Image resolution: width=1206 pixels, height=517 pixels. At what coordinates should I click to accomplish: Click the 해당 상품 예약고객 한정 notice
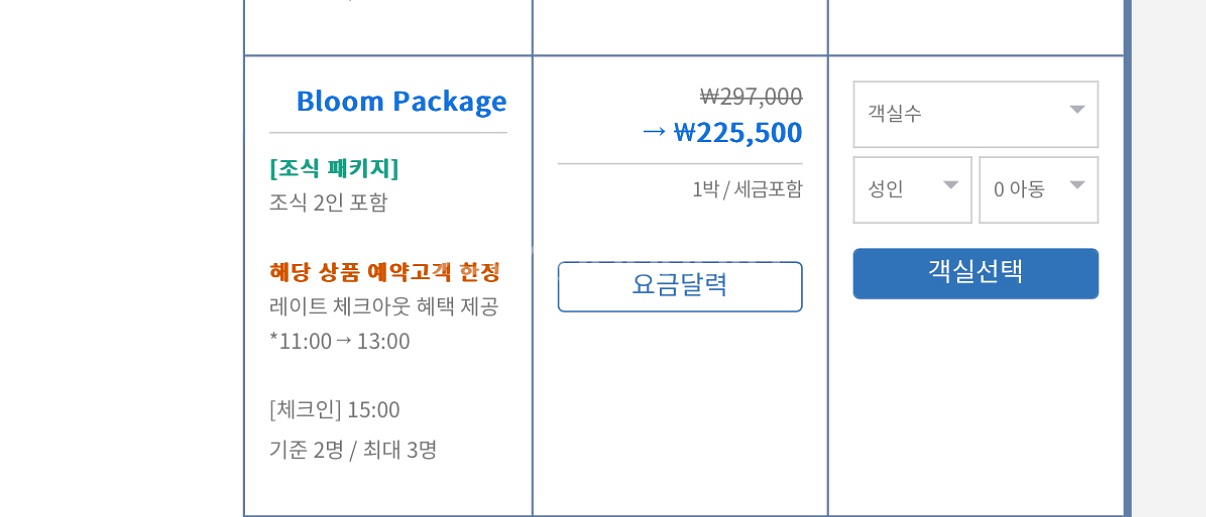[x=385, y=271]
